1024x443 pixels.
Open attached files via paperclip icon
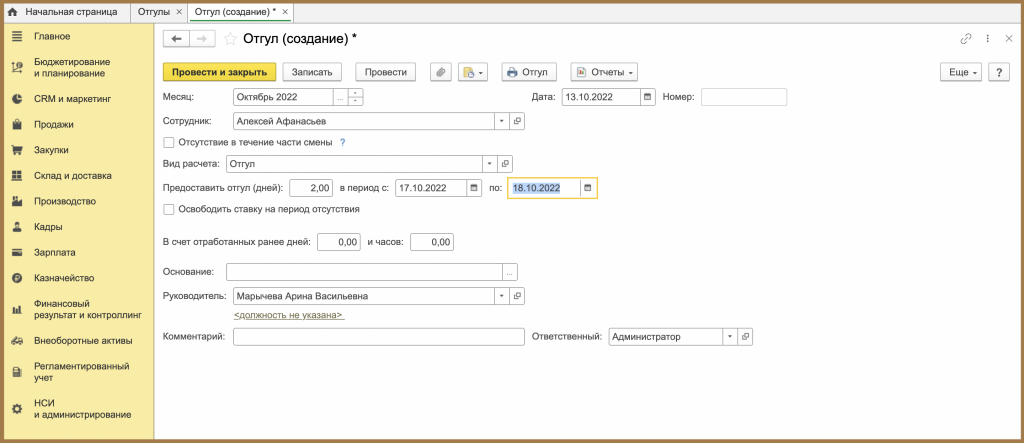[x=441, y=72]
